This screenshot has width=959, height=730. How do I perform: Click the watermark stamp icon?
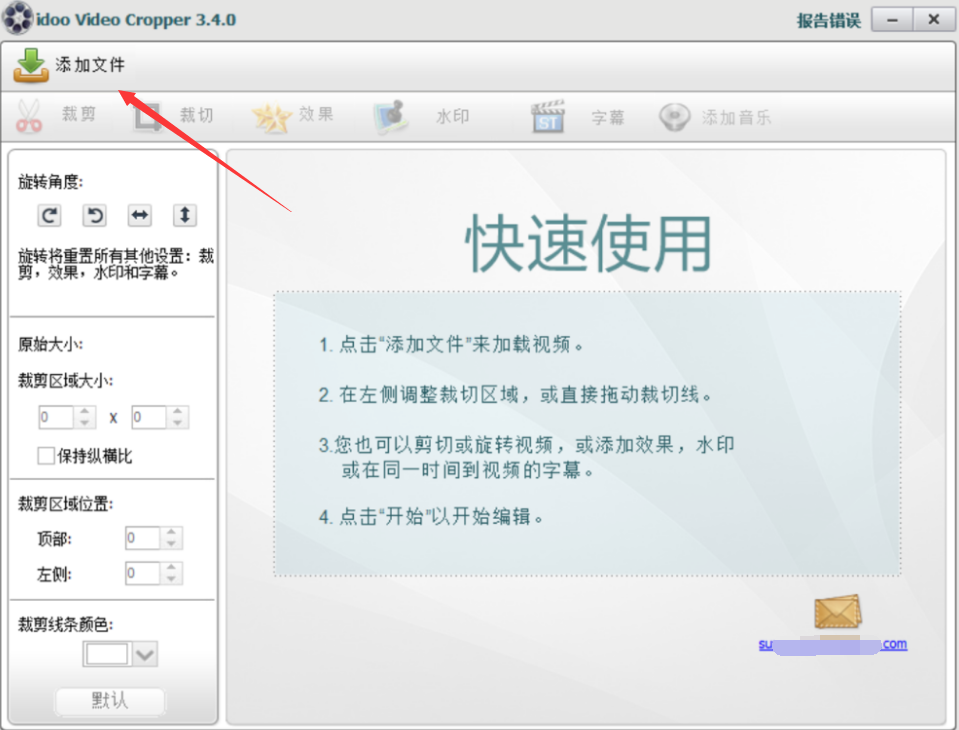391,117
